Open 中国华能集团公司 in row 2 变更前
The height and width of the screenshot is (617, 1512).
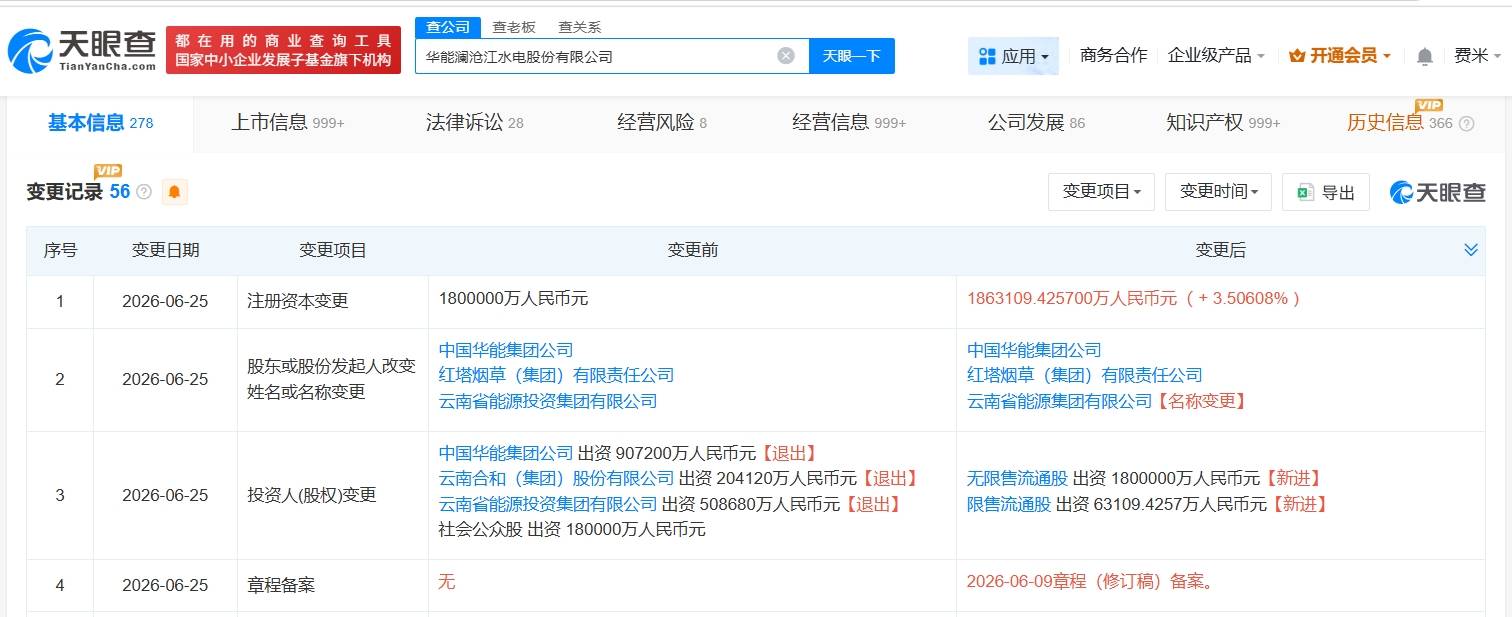[506, 350]
